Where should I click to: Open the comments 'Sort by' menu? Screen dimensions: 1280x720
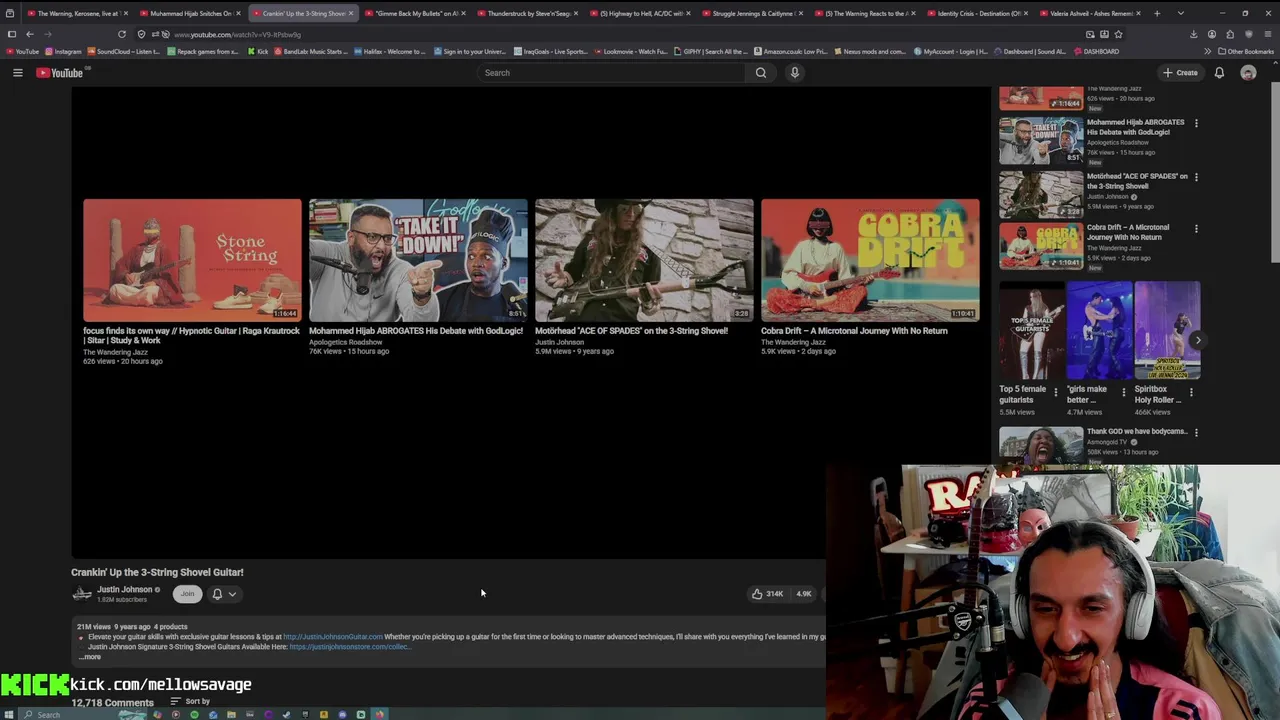tap(192, 702)
